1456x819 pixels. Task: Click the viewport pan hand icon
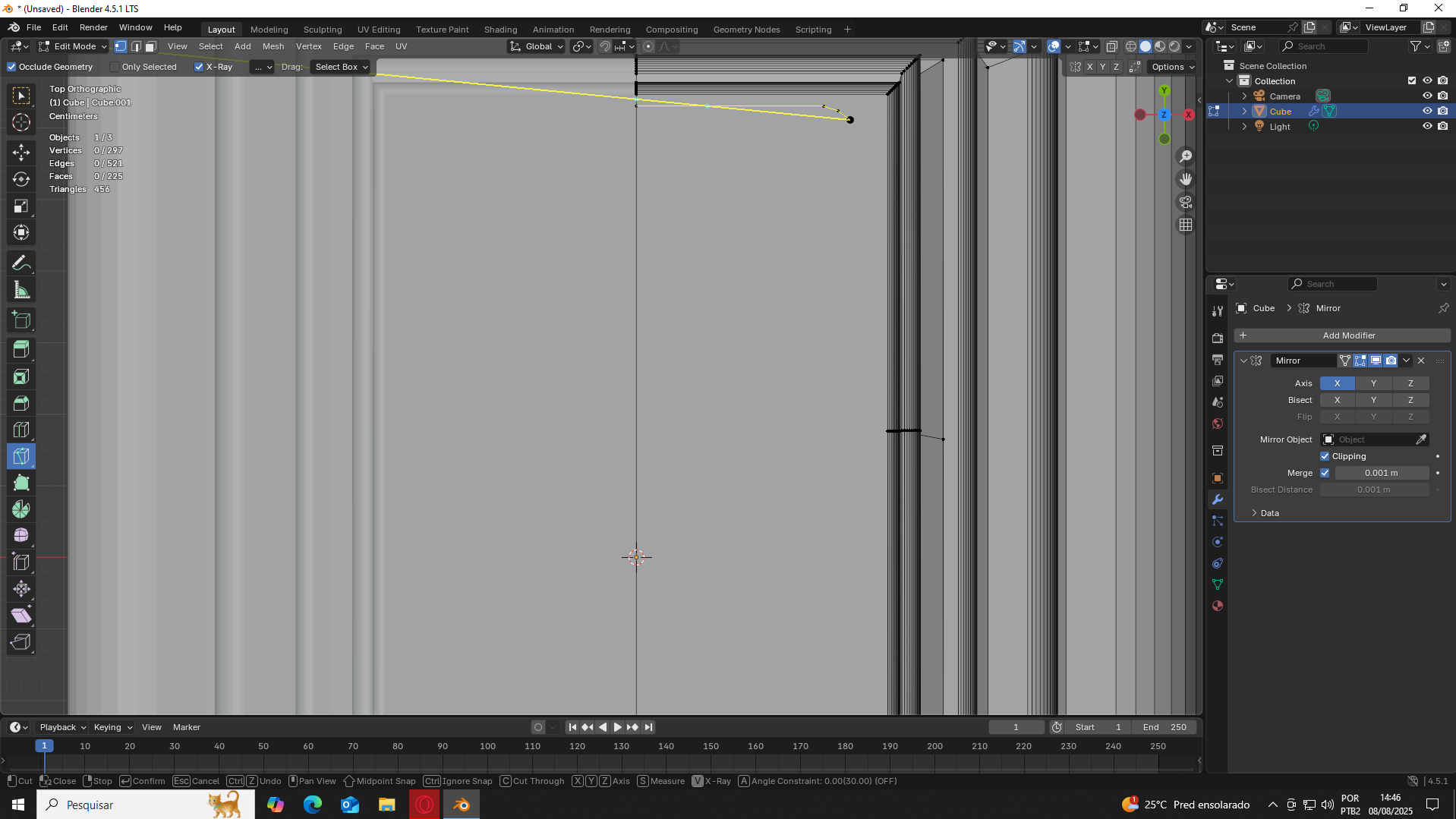click(1186, 179)
